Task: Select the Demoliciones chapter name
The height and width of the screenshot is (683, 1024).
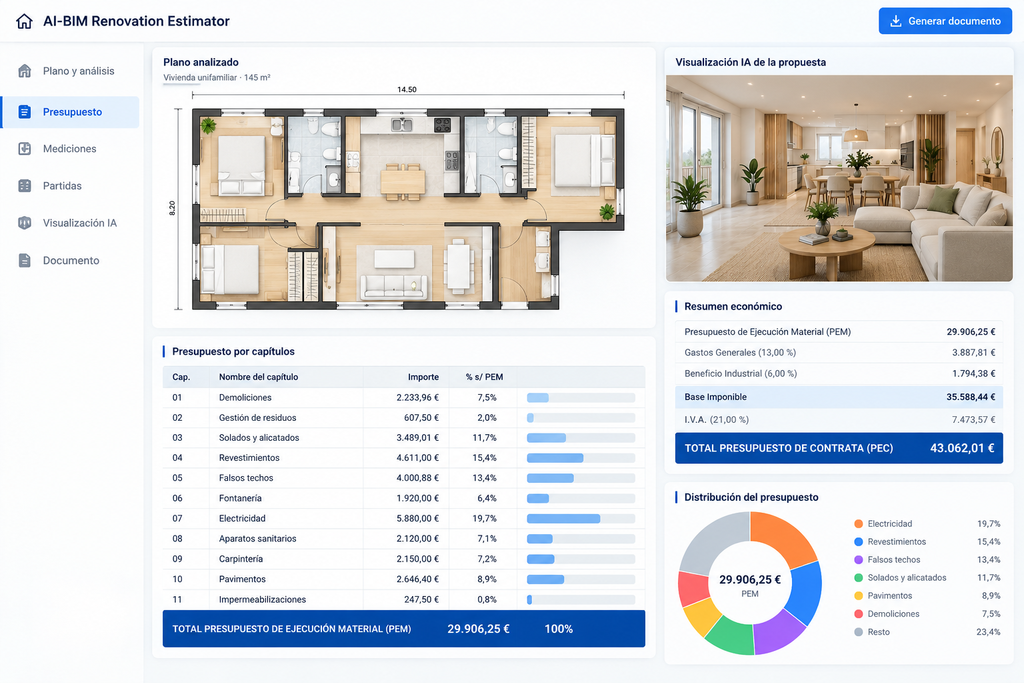Action: [x=245, y=397]
